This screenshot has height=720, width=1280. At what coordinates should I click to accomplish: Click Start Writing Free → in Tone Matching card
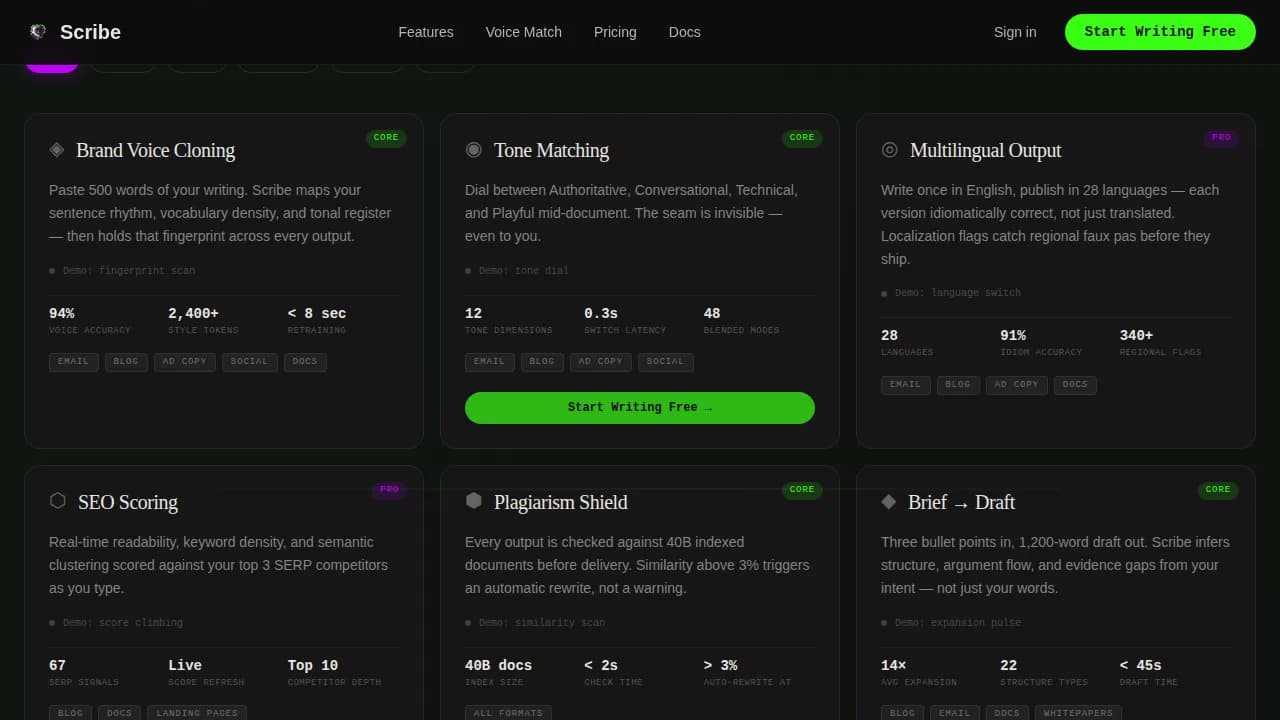point(640,408)
